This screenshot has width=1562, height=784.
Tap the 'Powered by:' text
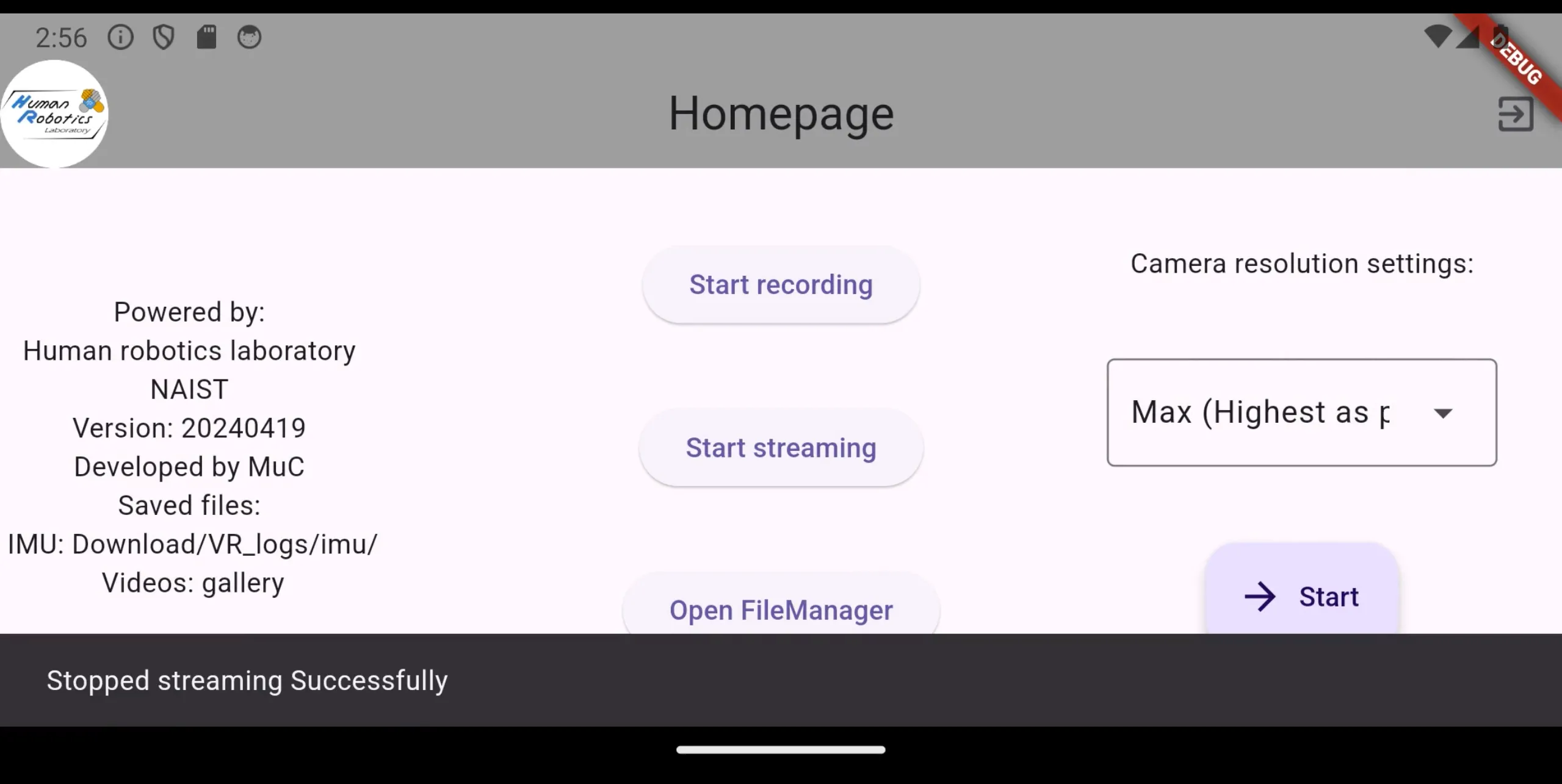pyautogui.click(x=189, y=312)
